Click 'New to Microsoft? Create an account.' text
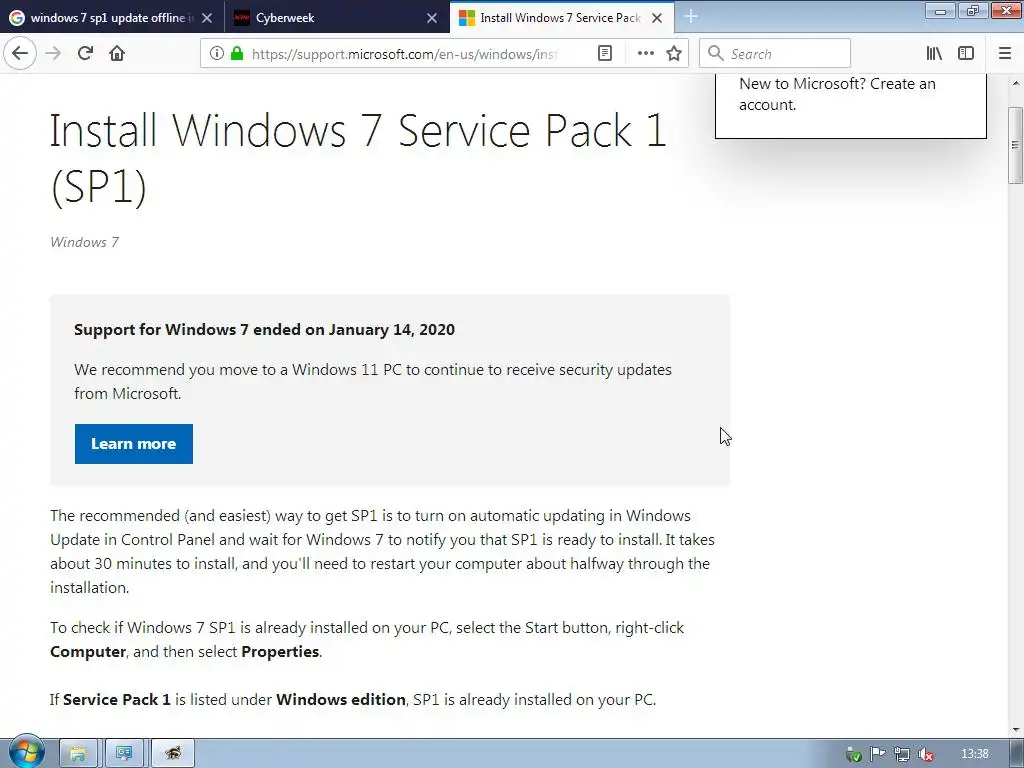1024x768 pixels. [x=837, y=94]
